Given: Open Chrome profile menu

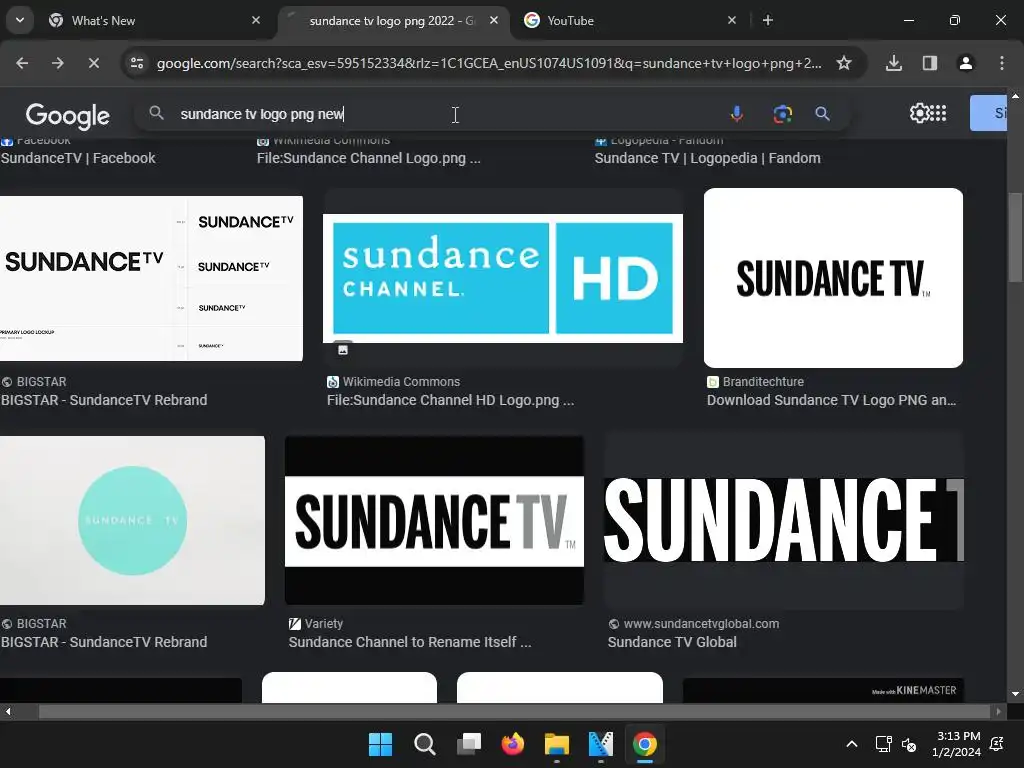Looking at the screenshot, I should tap(965, 63).
